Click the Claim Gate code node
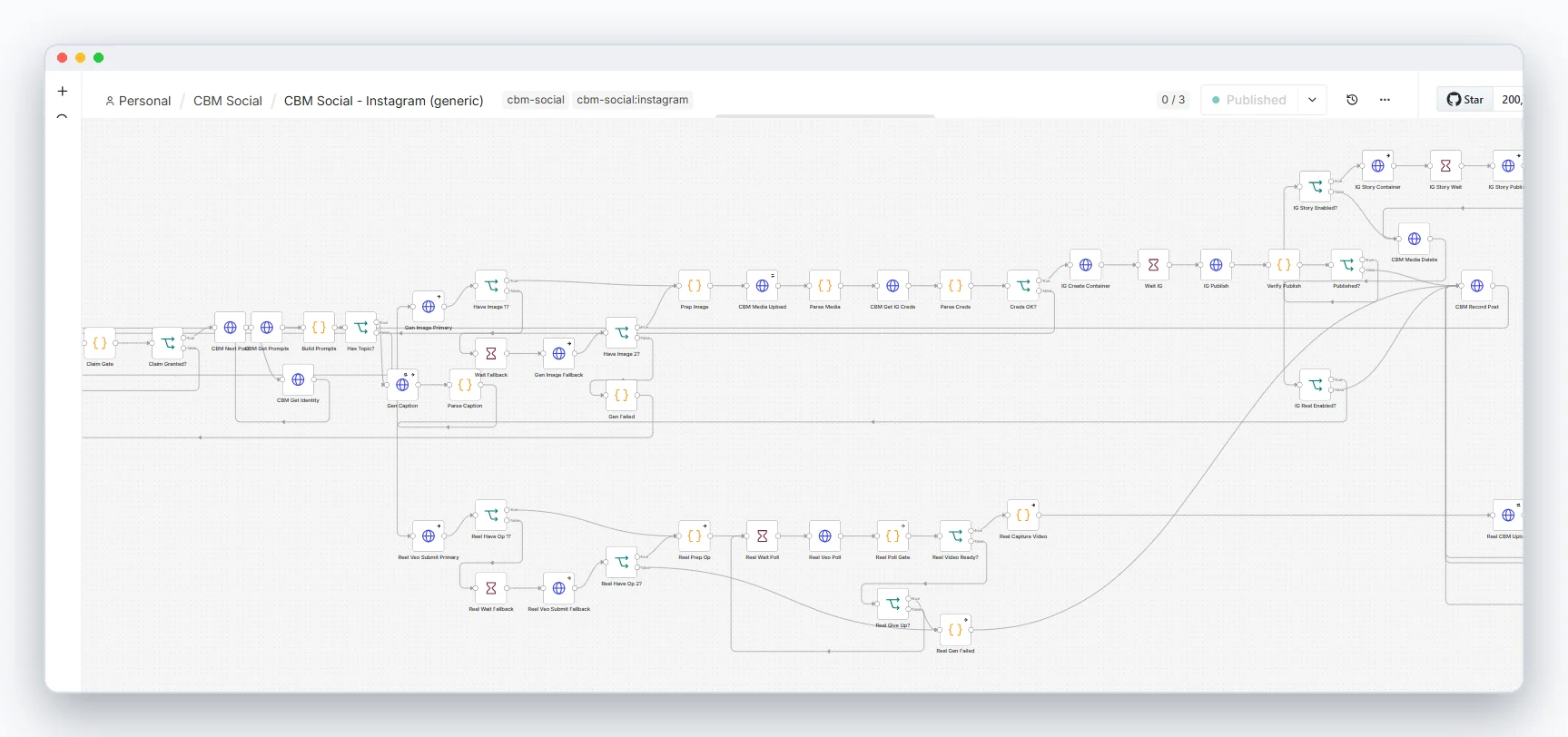The height and width of the screenshot is (737, 1568). point(100,343)
